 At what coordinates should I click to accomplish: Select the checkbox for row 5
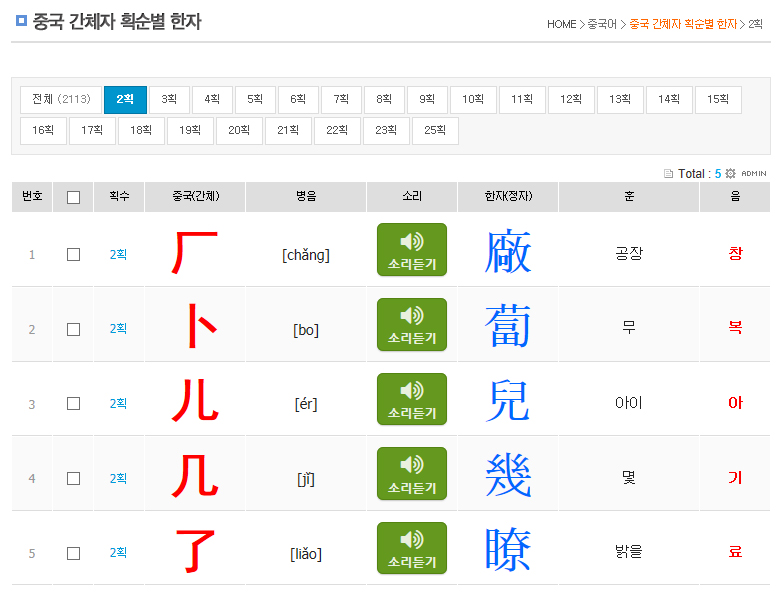pyautogui.click(x=73, y=553)
